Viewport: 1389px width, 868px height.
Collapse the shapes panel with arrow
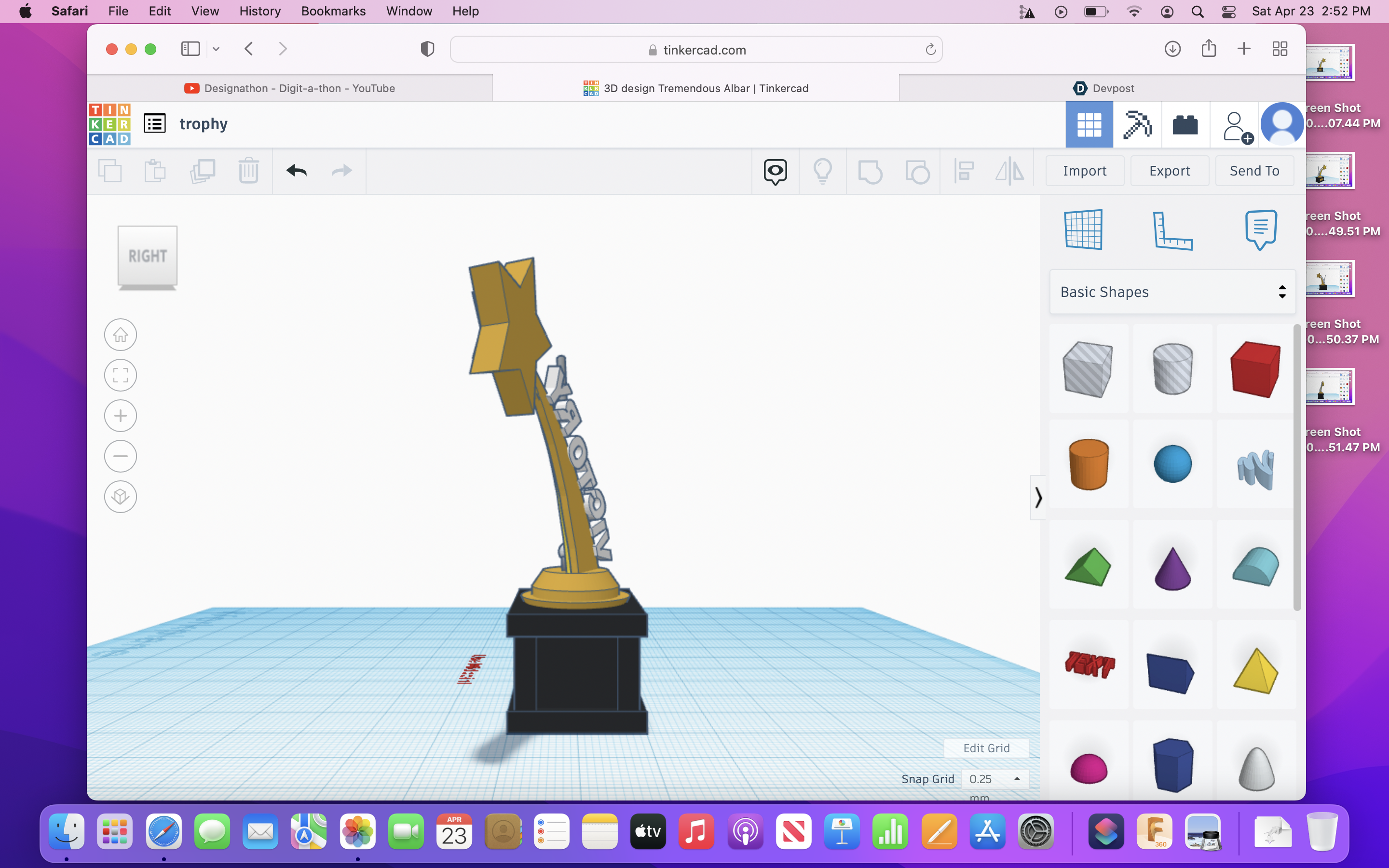[1038, 498]
